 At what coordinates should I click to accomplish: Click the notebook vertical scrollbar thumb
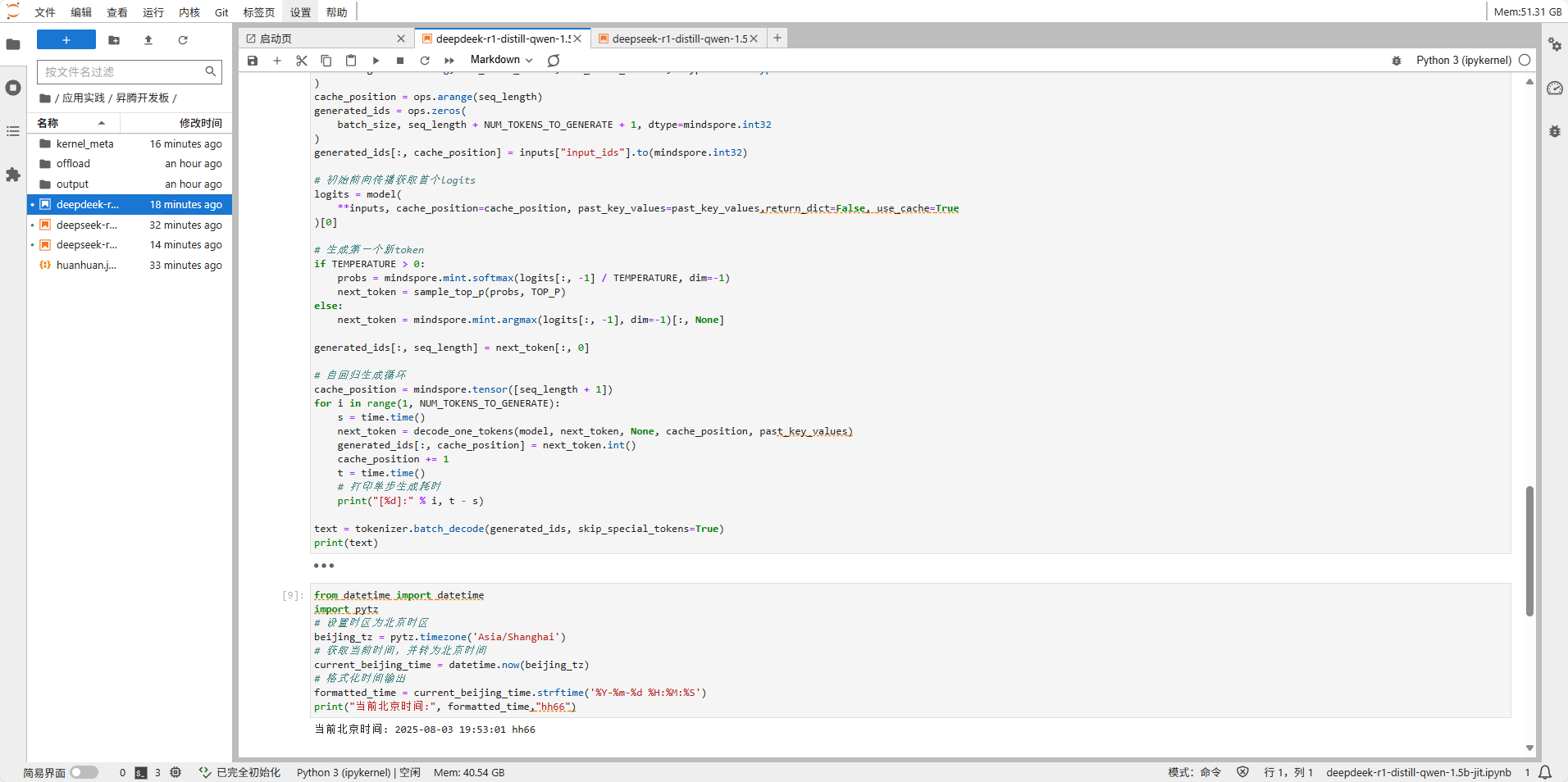click(1529, 550)
